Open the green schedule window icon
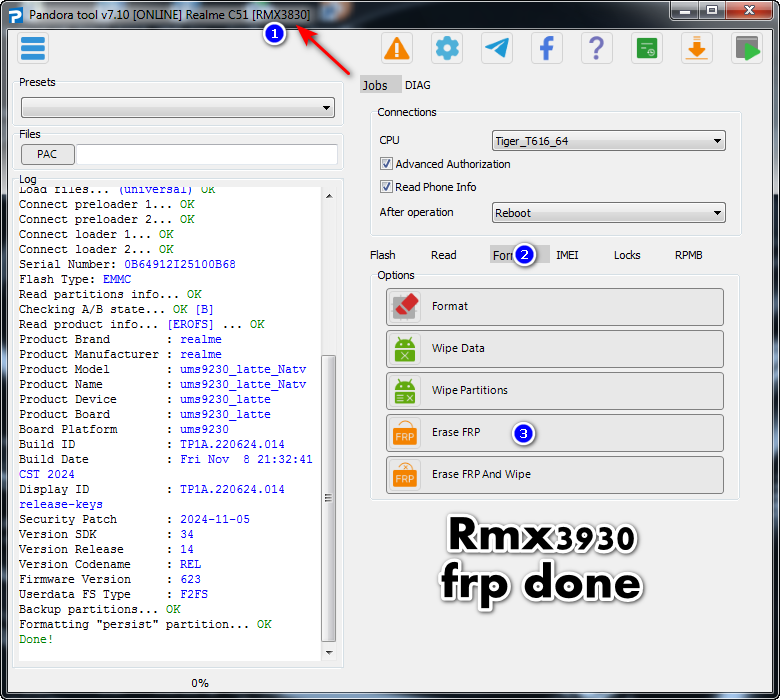 pyautogui.click(x=647, y=48)
